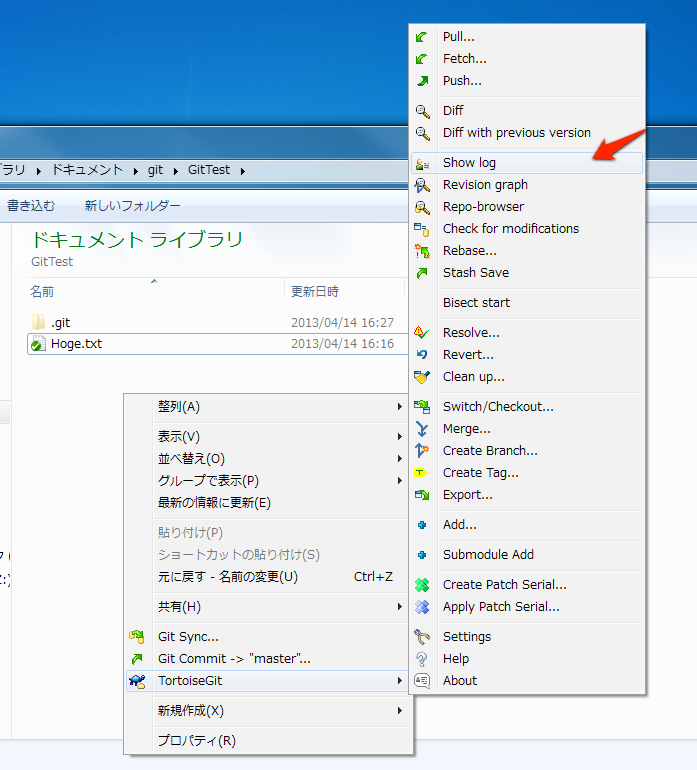Click the Clean up broom icon
Image resolution: width=697 pixels, height=770 pixels.
[x=422, y=377]
